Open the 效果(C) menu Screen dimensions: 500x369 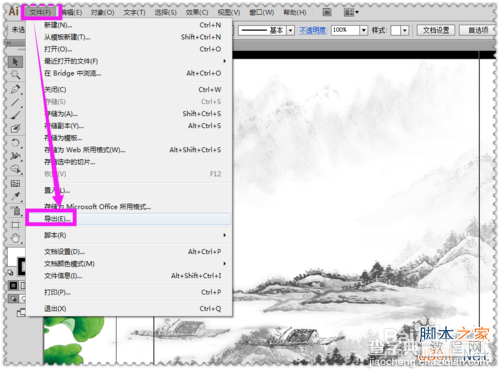click(197, 12)
